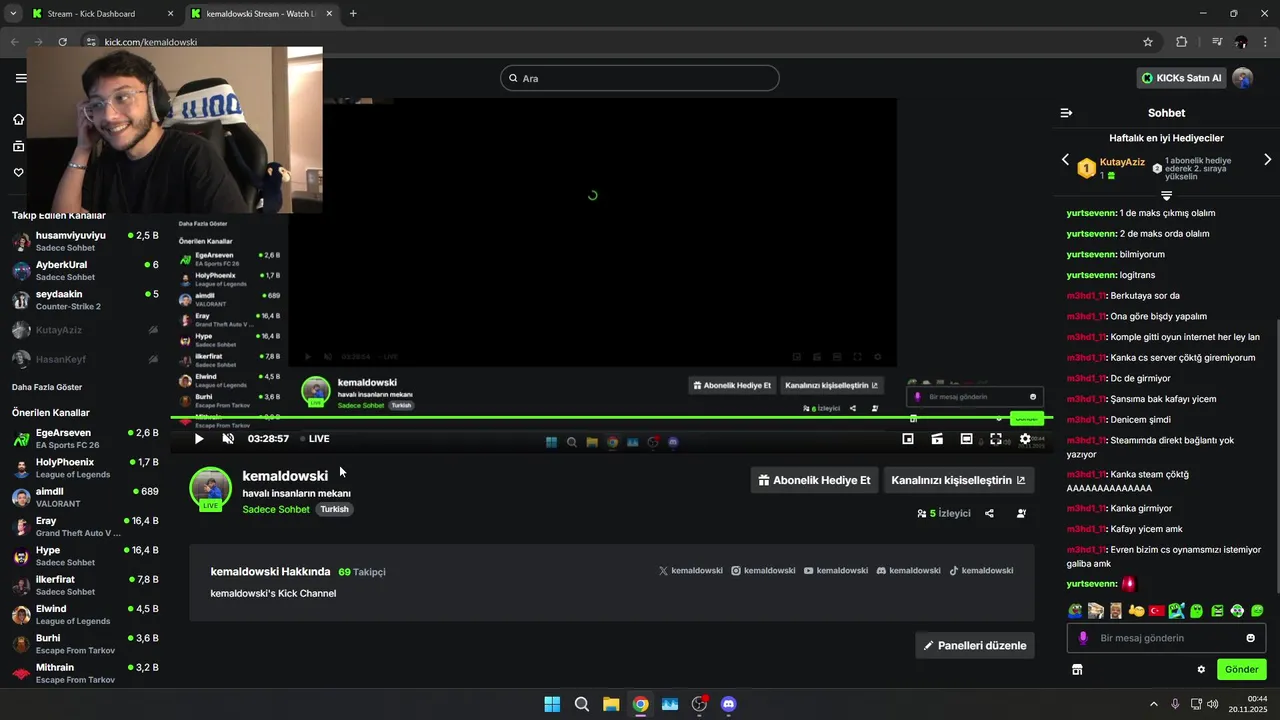1280x720 pixels.
Task: Toggle the taskbar microphone indicator
Action: [x=1175, y=704]
